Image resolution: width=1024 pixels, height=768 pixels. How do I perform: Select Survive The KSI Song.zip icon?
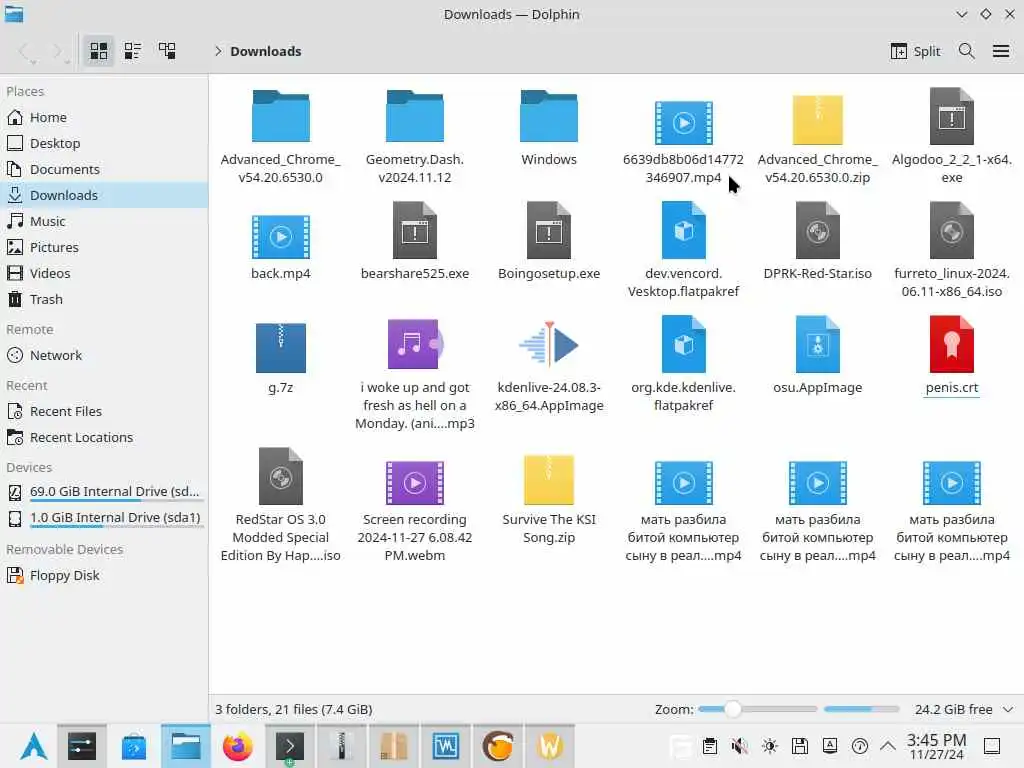pos(549,480)
